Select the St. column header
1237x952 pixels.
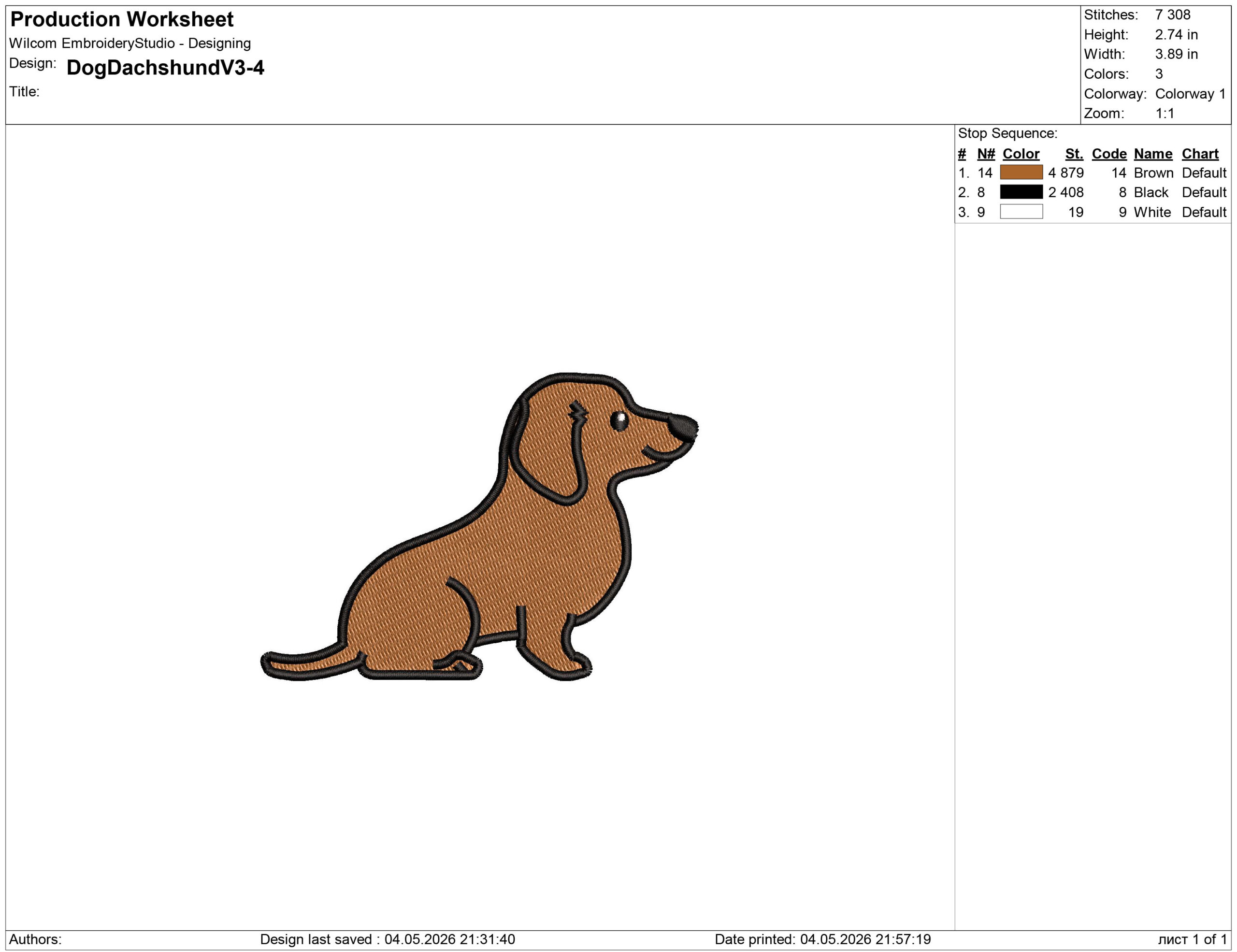tap(1074, 154)
